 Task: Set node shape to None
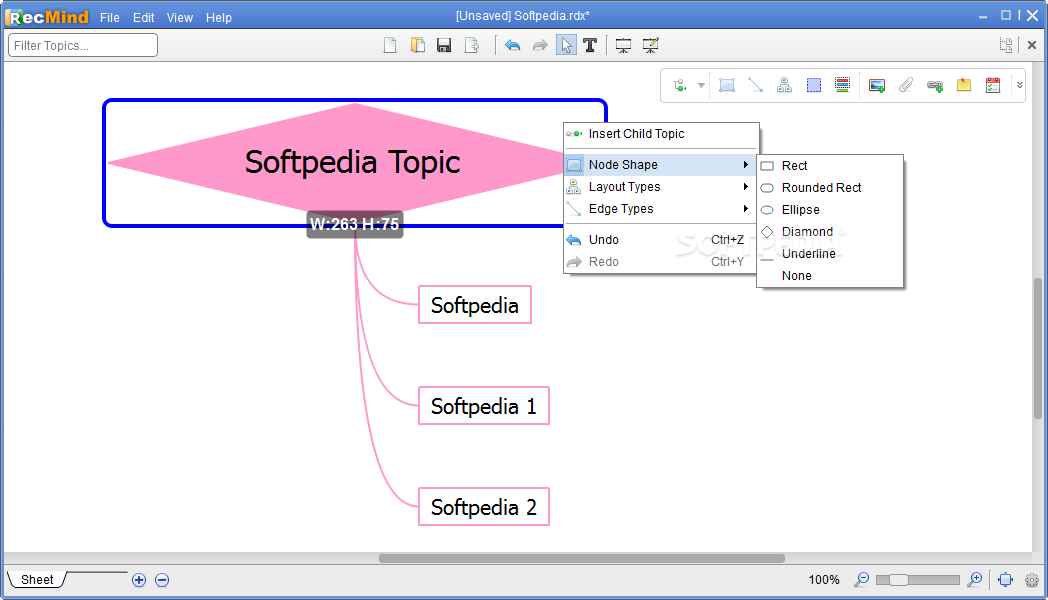(830, 276)
